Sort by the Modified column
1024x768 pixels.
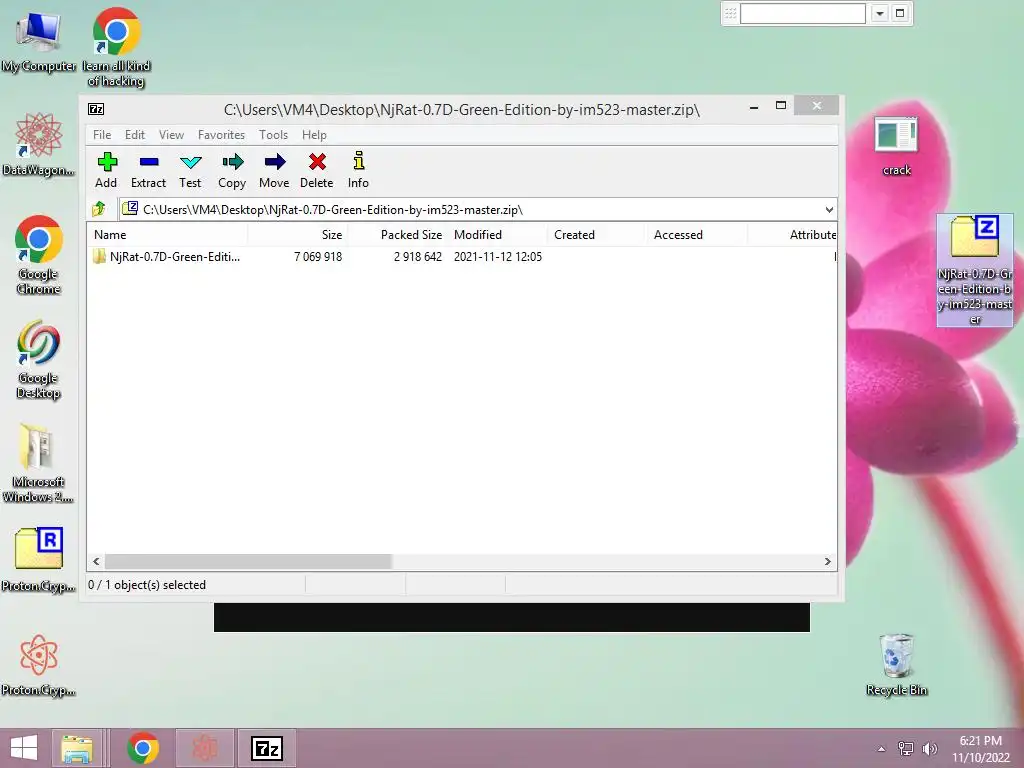[x=498, y=234]
